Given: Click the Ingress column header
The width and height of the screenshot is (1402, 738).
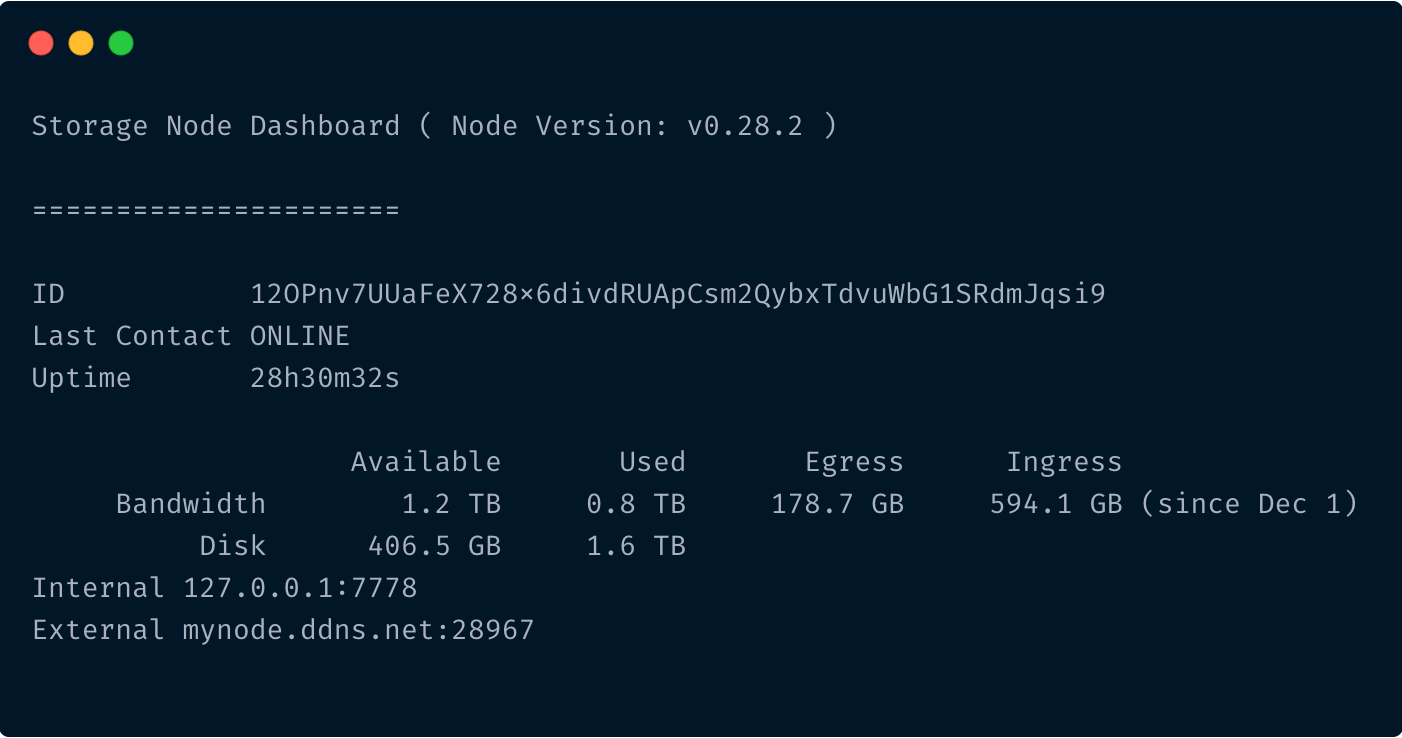Looking at the screenshot, I should [x=1064, y=463].
